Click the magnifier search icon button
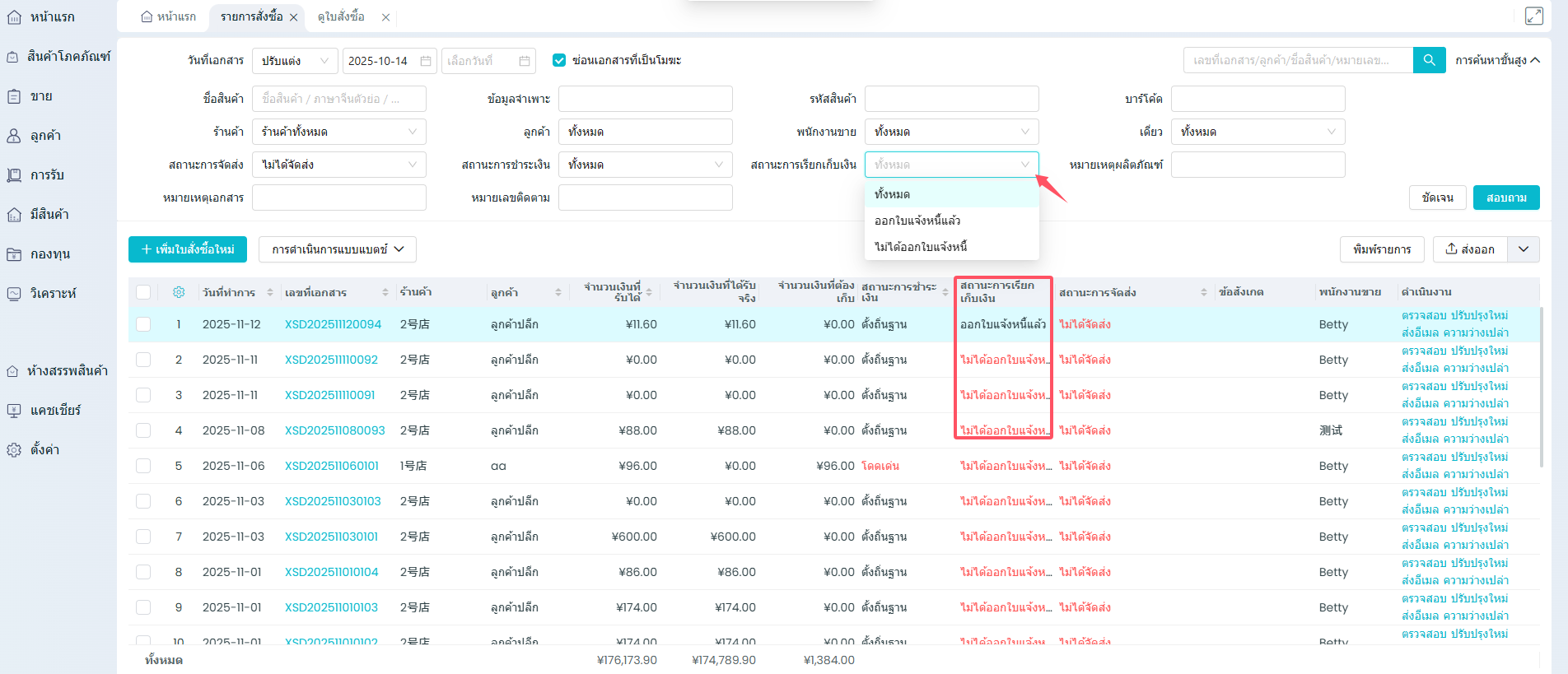 click(1429, 60)
